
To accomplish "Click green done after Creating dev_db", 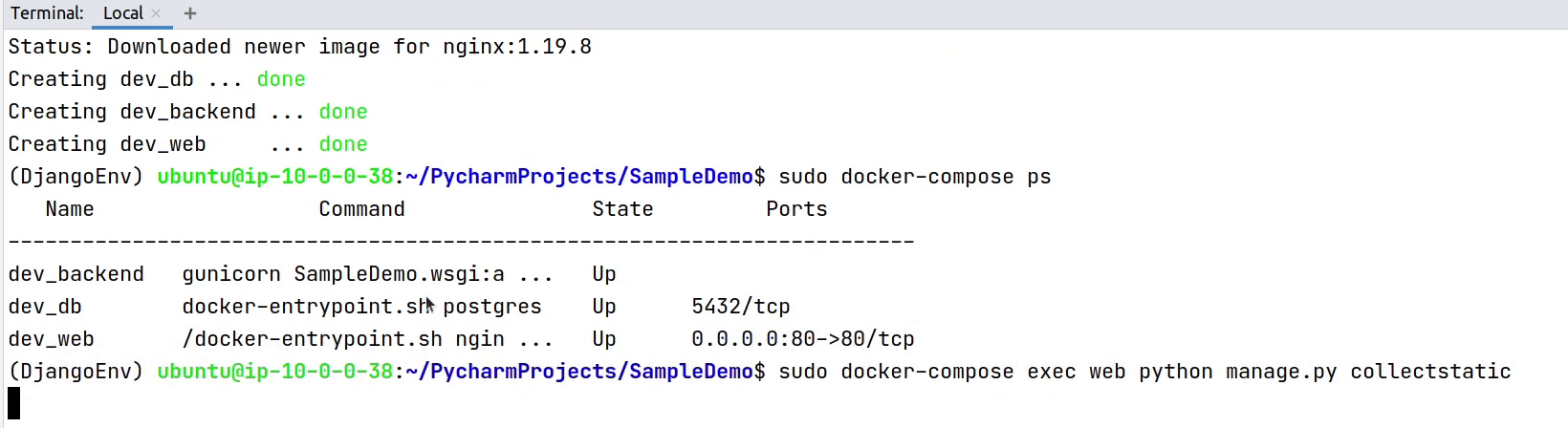I will point(281,79).
